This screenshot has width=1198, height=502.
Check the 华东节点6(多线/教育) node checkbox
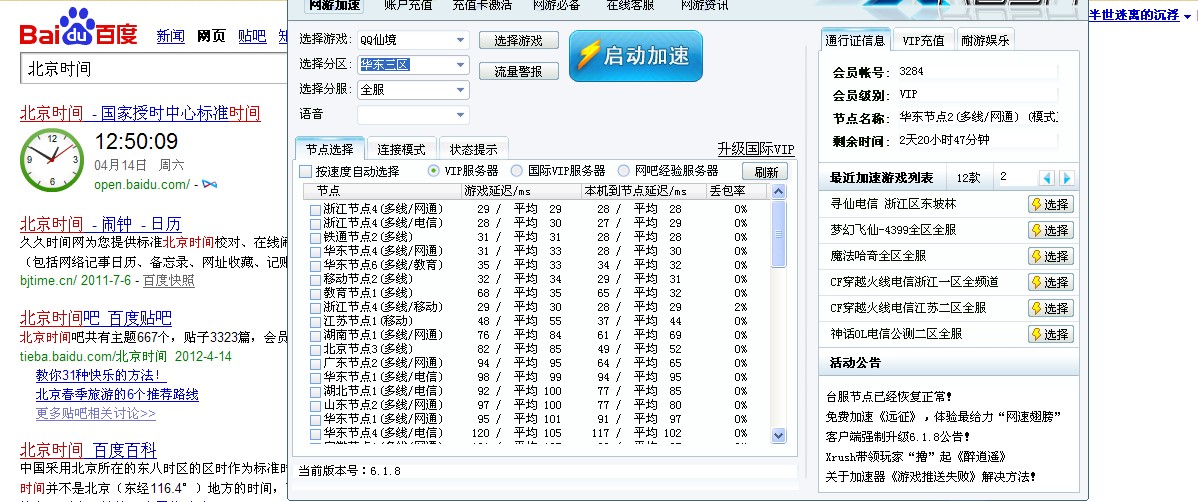coord(315,265)
